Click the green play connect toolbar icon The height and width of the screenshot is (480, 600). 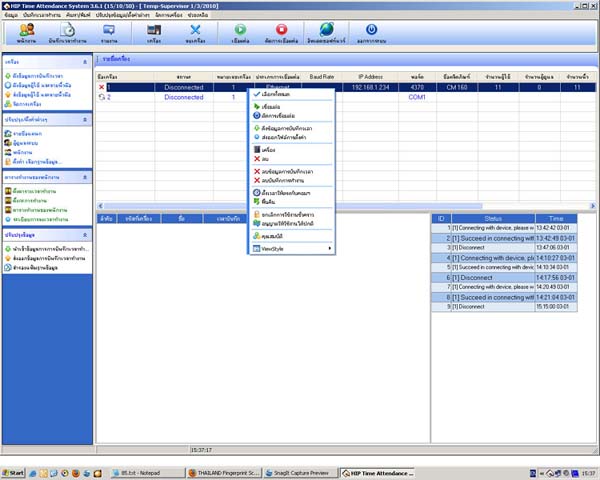[239, 32]
